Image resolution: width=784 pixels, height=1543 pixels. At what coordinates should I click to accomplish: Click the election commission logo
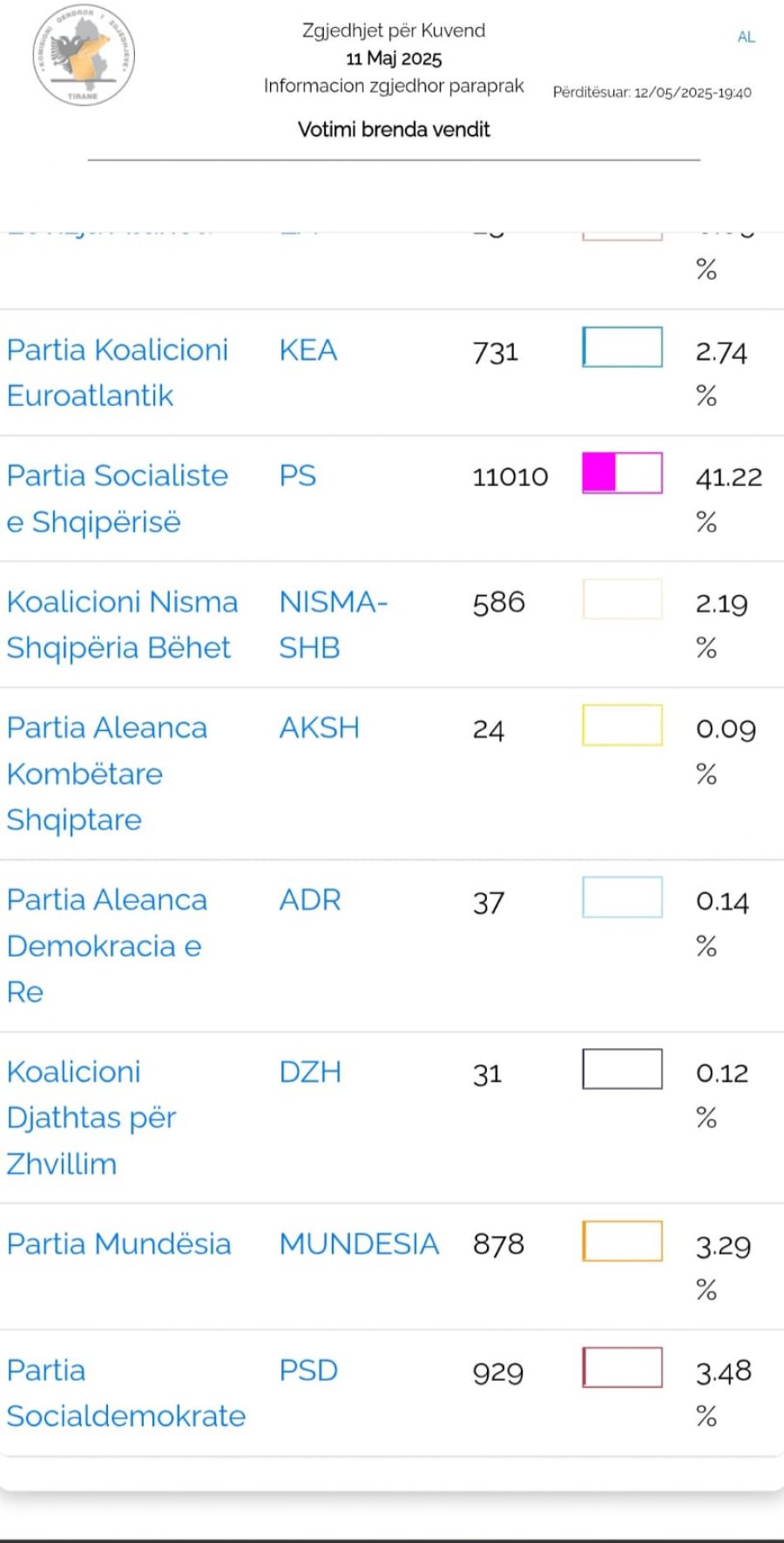point(84,56)
